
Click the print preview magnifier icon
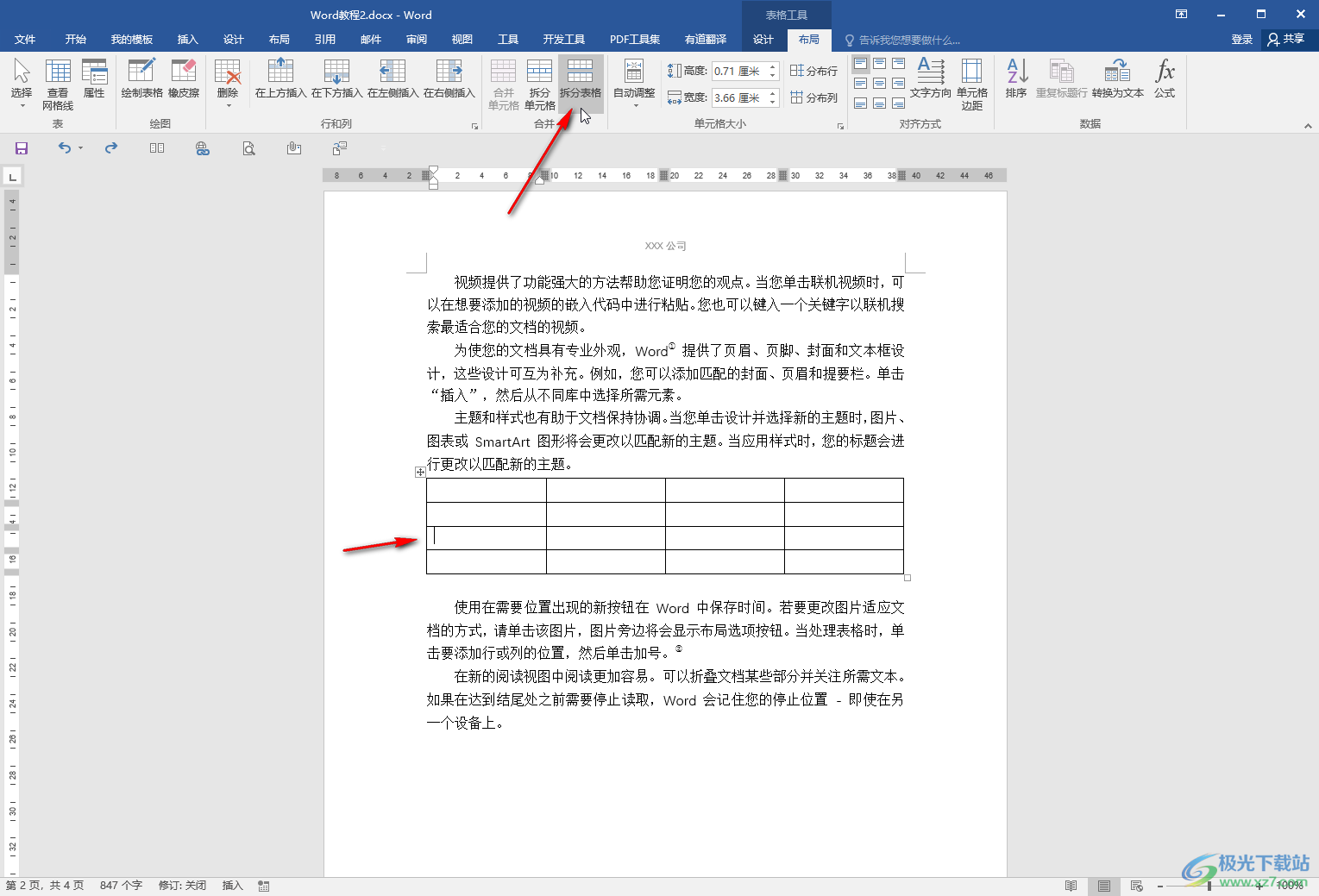(x=248, y=148)
